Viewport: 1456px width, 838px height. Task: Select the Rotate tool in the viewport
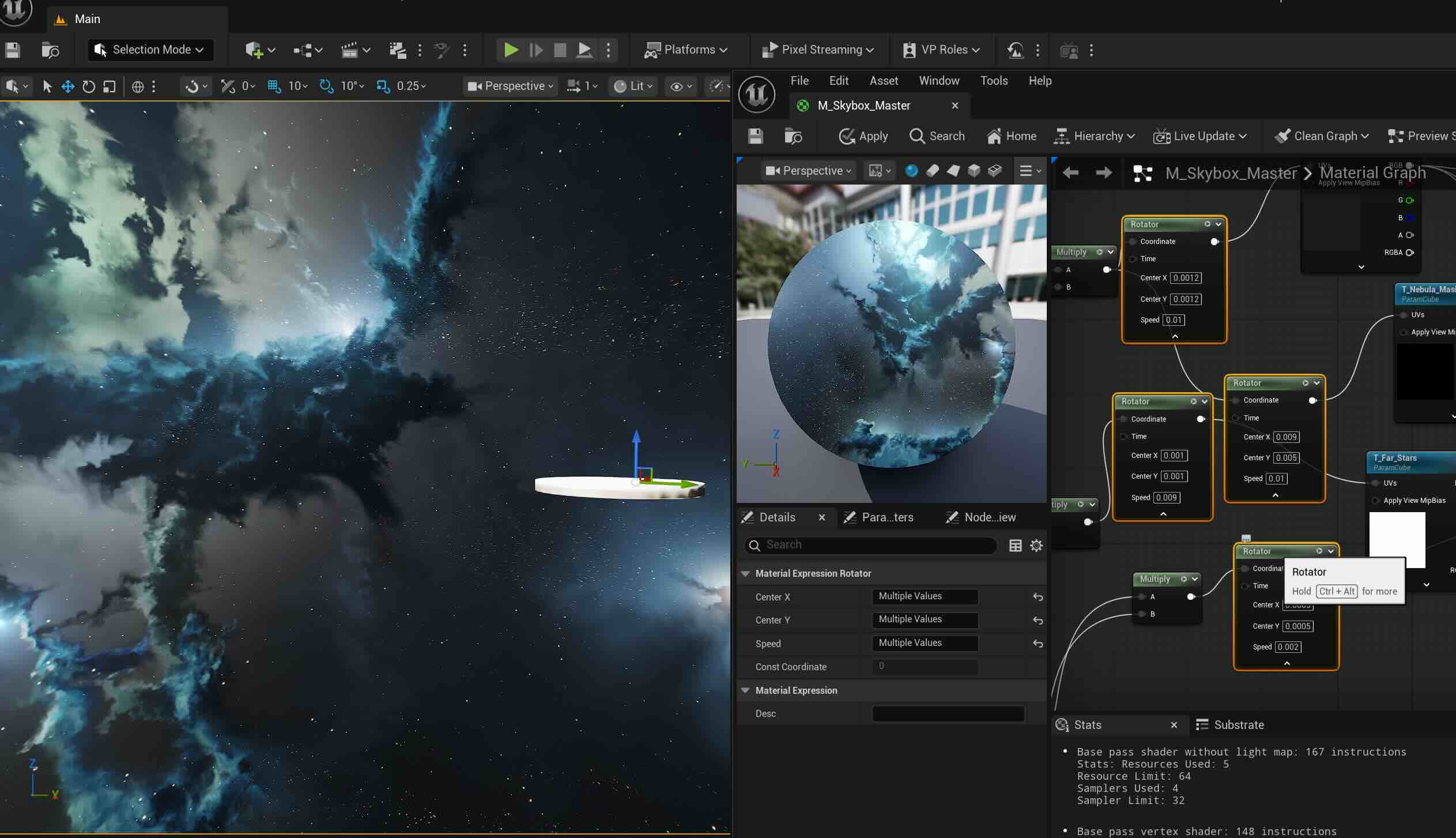coord(88,86)
